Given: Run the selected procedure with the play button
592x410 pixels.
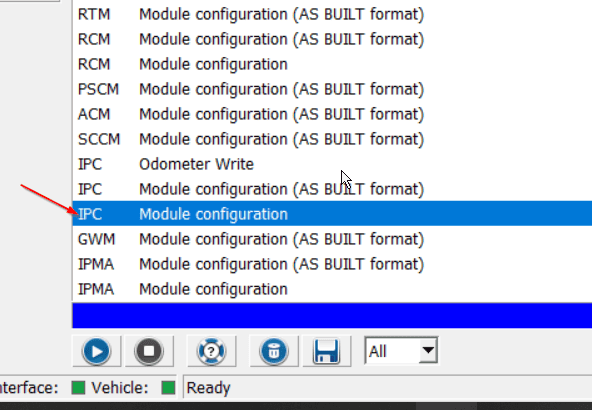Looking at the screenshot, I should [x=96, y=351].
